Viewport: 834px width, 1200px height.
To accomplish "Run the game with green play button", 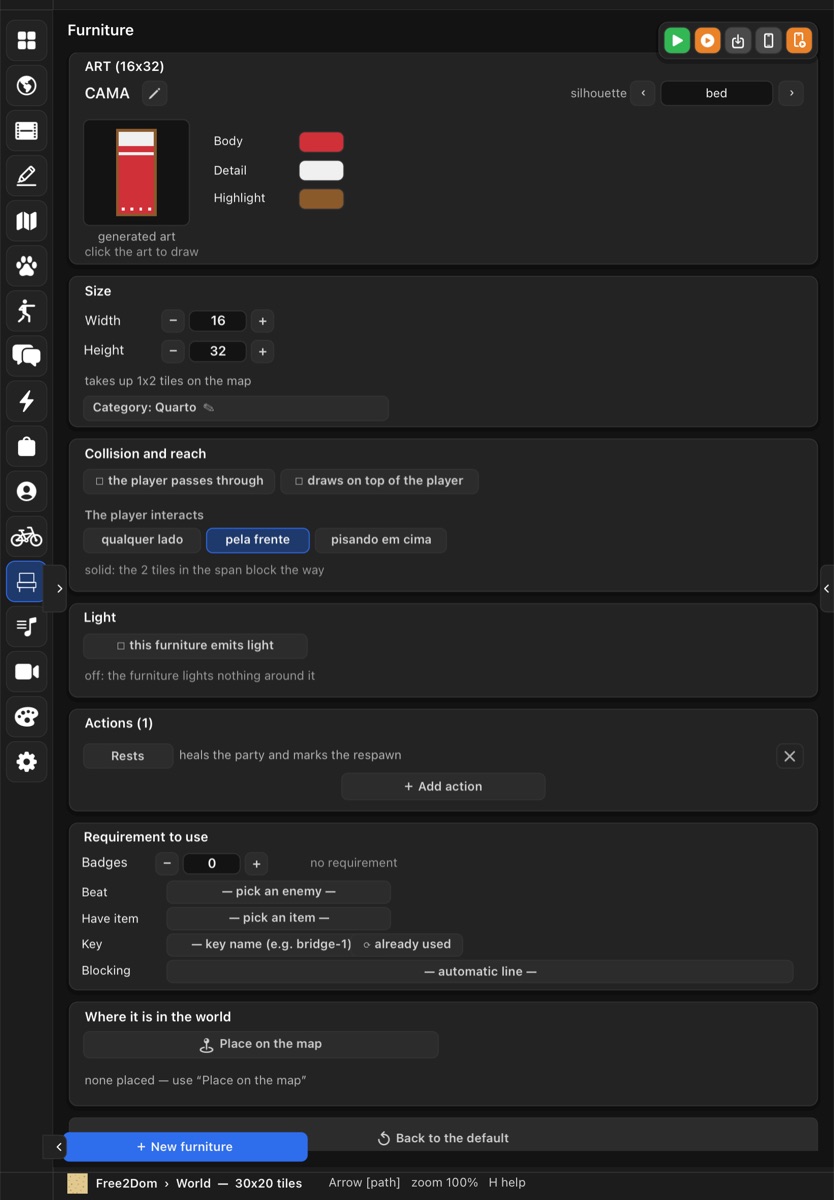I will coord(677,40).
